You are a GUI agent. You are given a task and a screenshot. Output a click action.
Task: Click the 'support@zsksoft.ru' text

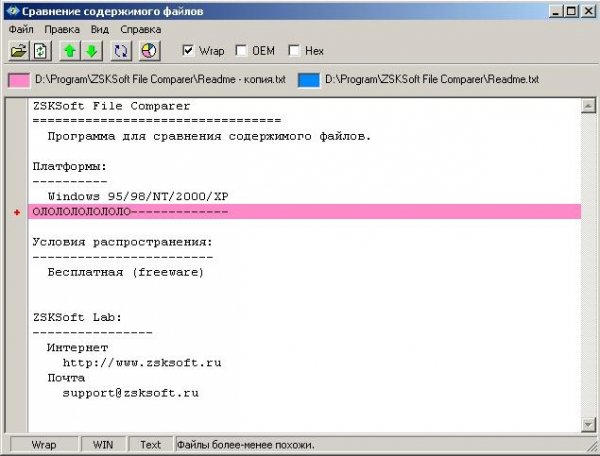click(130, 393)
